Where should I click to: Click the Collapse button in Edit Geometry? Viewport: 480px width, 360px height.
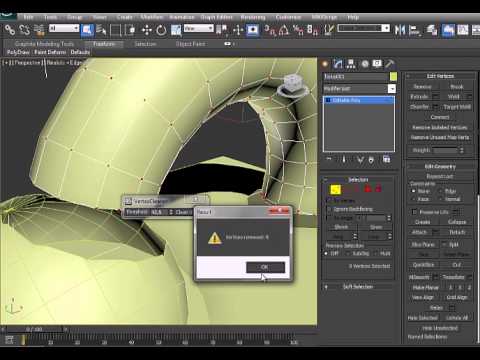[457, 222]
